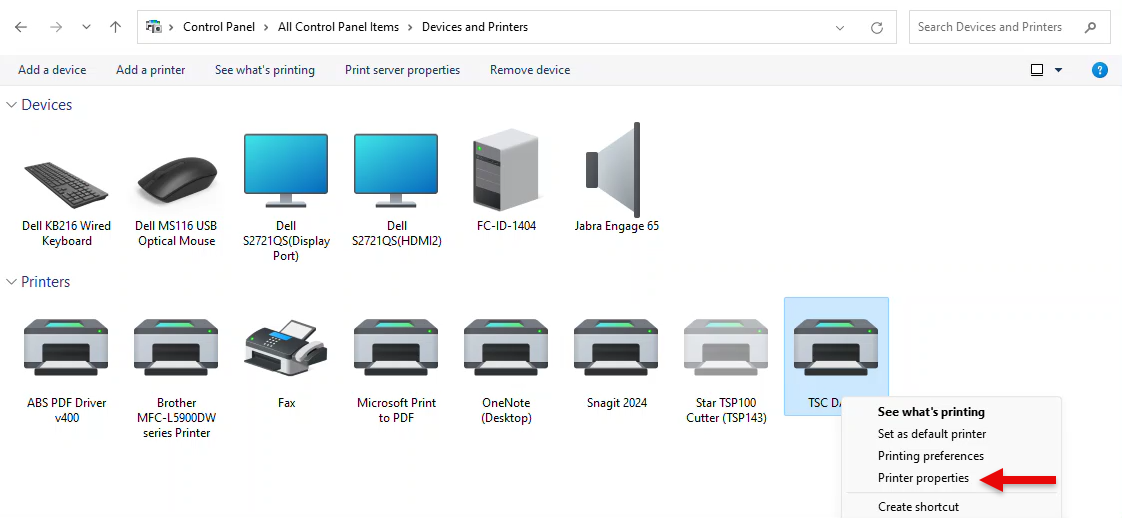Open recent locations dropdown in navigation
Viewport: 1122px width, 518px height.
[x=85, y=27]
